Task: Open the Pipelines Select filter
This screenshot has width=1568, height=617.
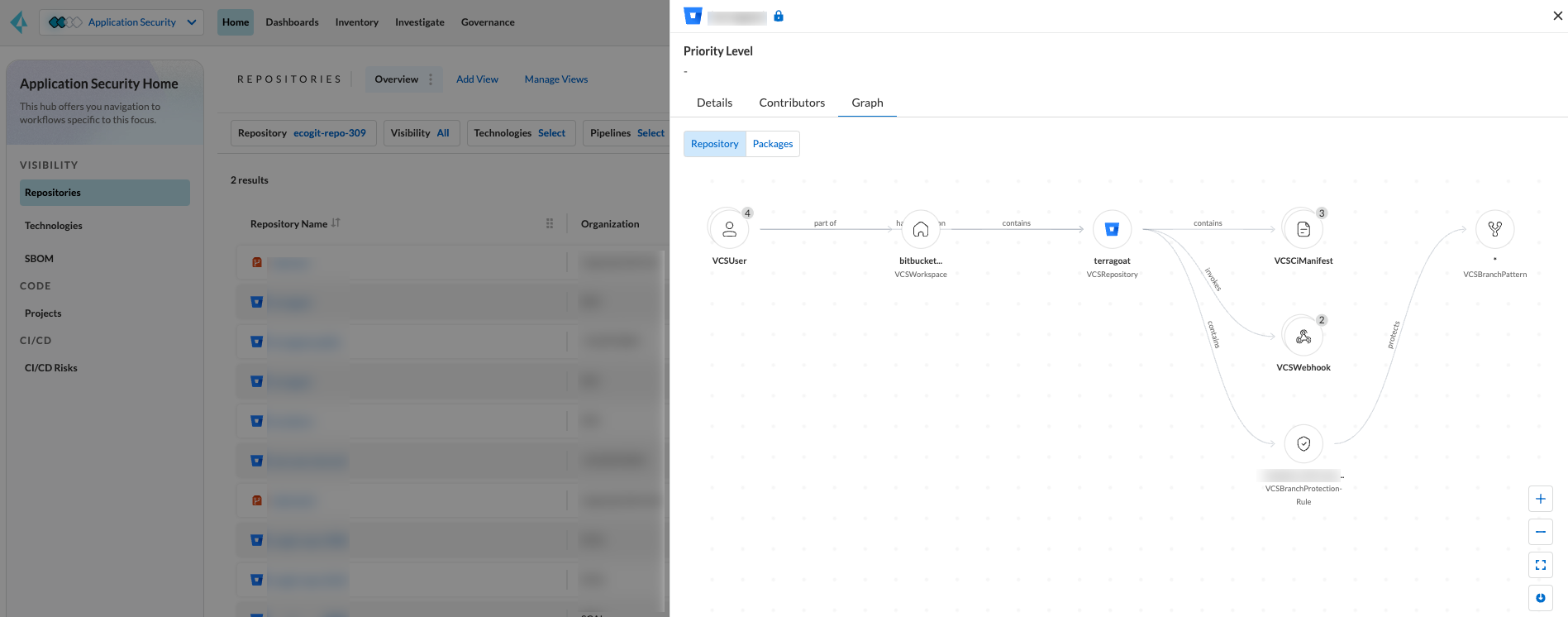Action: [x=627, y=133]
